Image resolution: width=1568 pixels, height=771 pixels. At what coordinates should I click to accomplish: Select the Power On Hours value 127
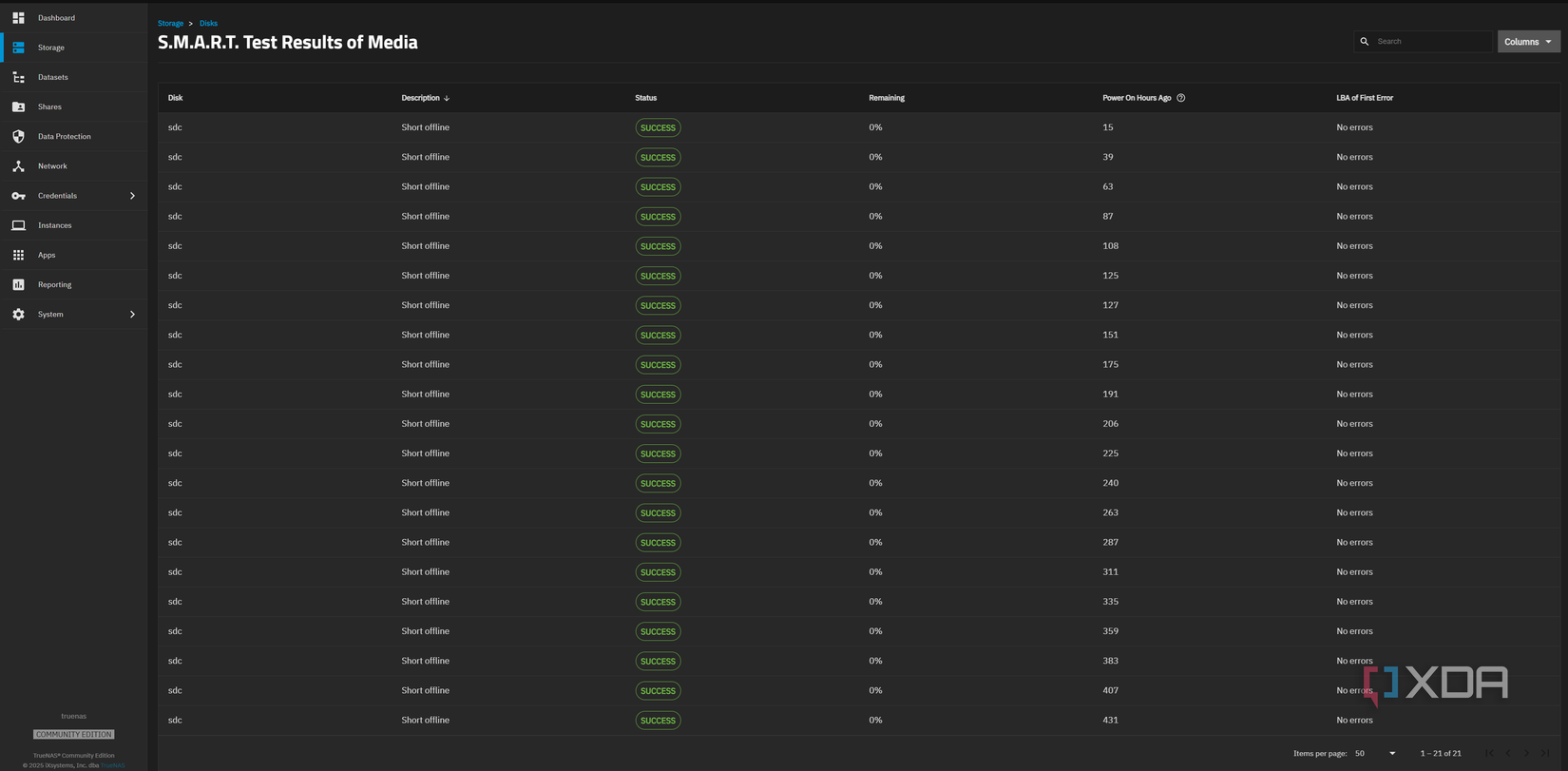(1110, 305)
